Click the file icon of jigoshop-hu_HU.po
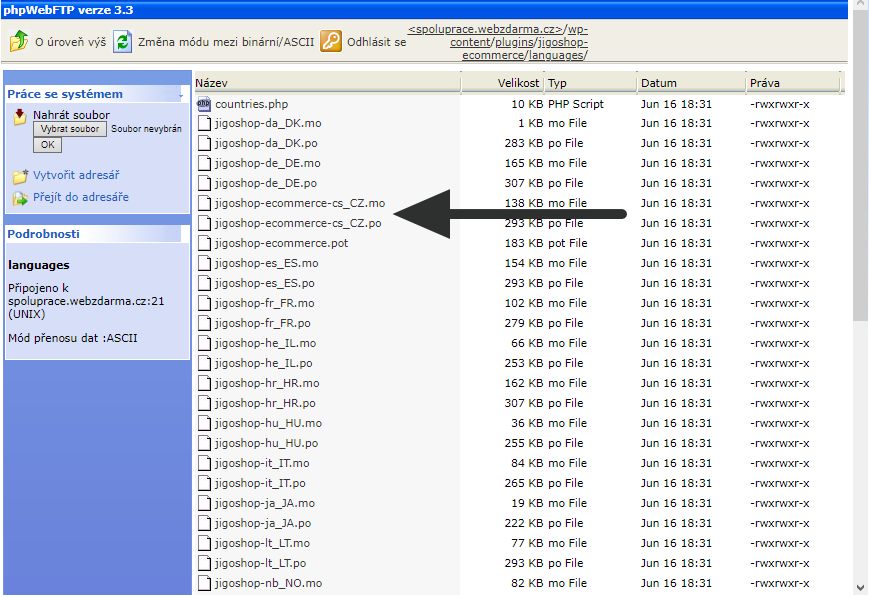The height and width of the screenshot is (597, 869). (x=205, y=443)
